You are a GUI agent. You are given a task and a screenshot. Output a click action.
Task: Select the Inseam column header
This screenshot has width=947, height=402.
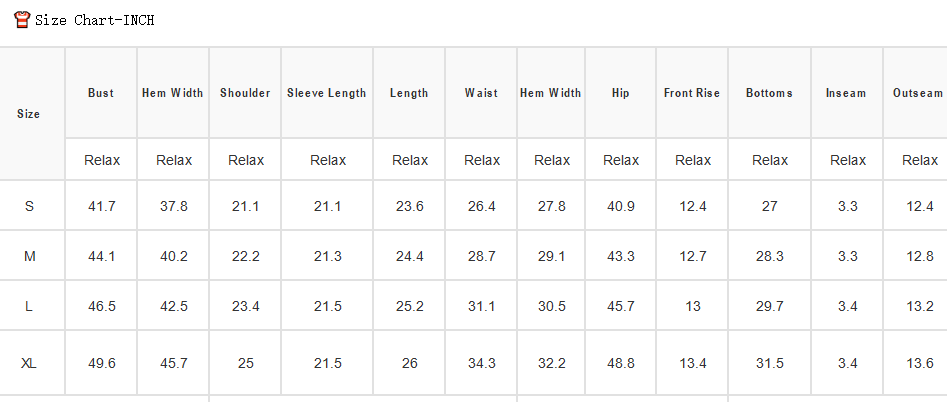846,93
